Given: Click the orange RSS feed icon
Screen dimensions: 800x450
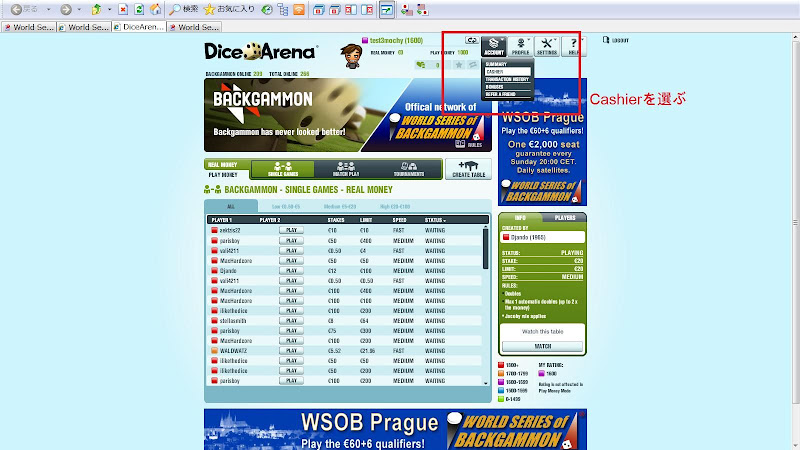Looking at the screenshot, I should [299, 9].
